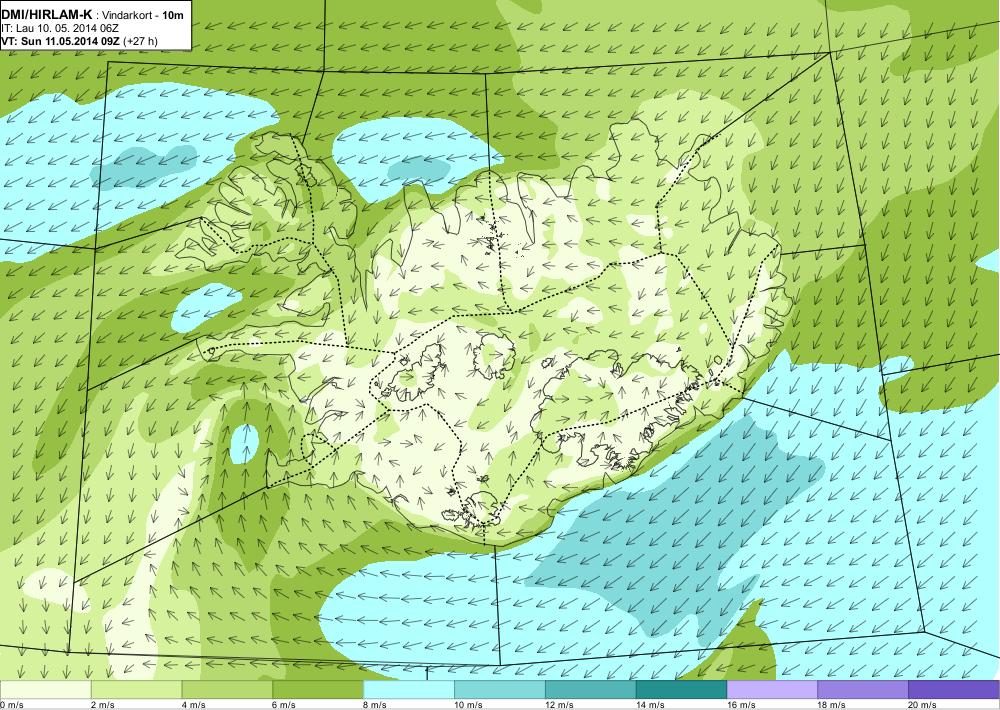The height and width of the screenshot is (710, 1000).
Task: Click the '20 m/s' legend label
Action: click(x=923, y=705)
